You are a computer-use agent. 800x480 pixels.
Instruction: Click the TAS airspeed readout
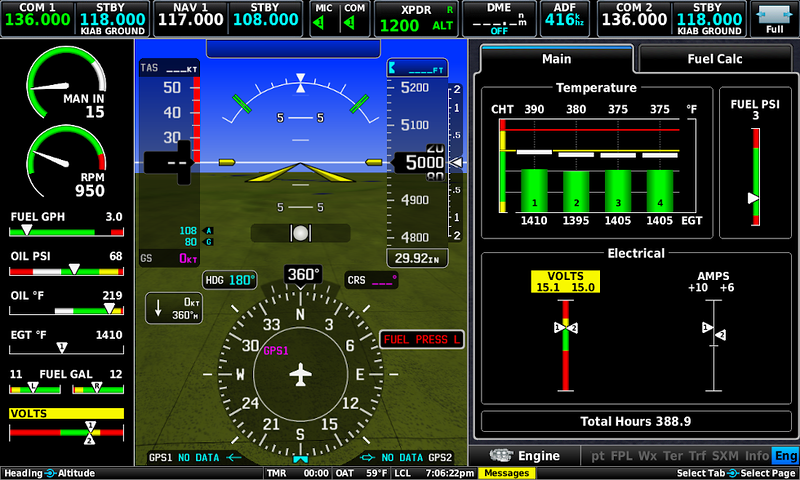pos(168,68)
